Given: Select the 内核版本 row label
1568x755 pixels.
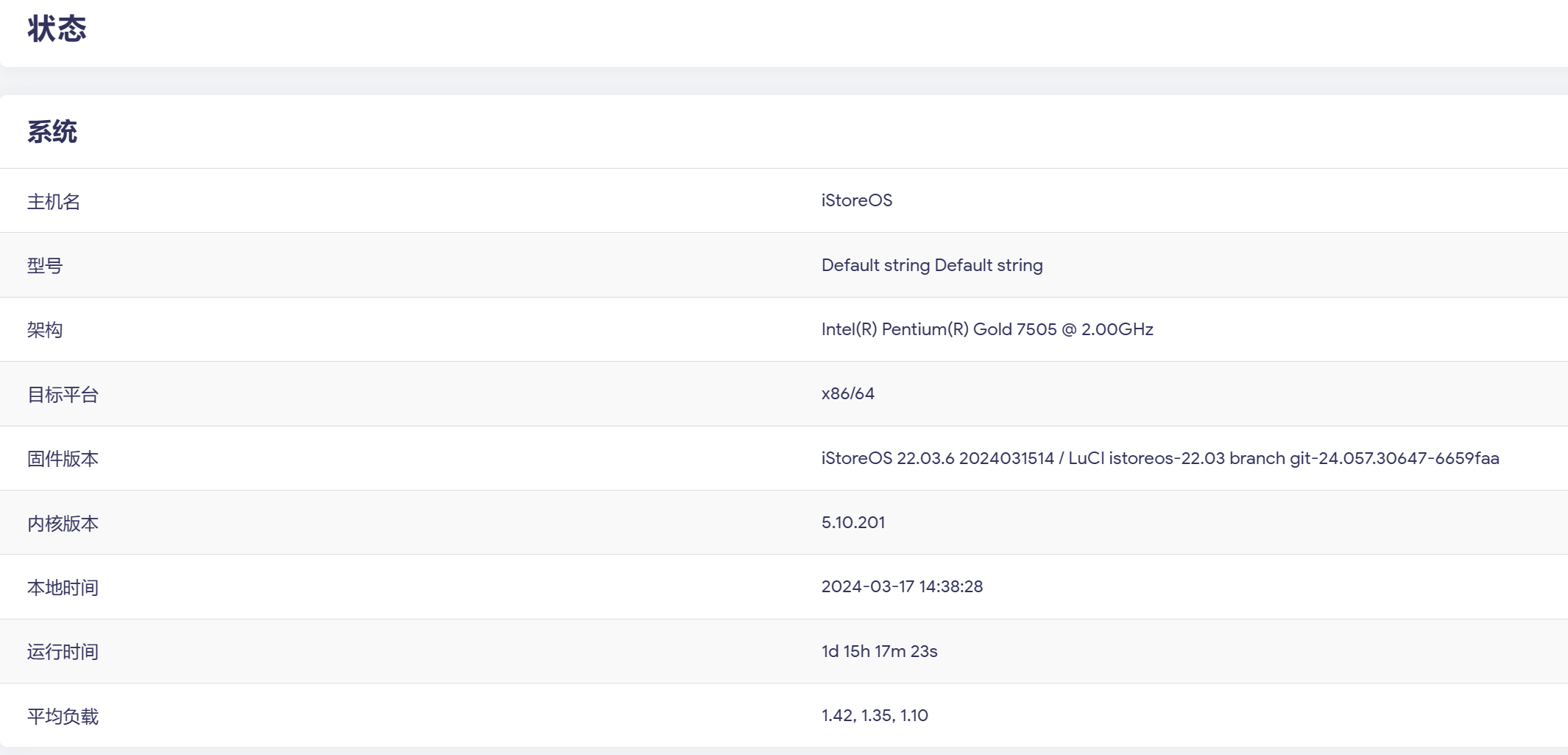Looking at the screenshot, I should [63, 523].
